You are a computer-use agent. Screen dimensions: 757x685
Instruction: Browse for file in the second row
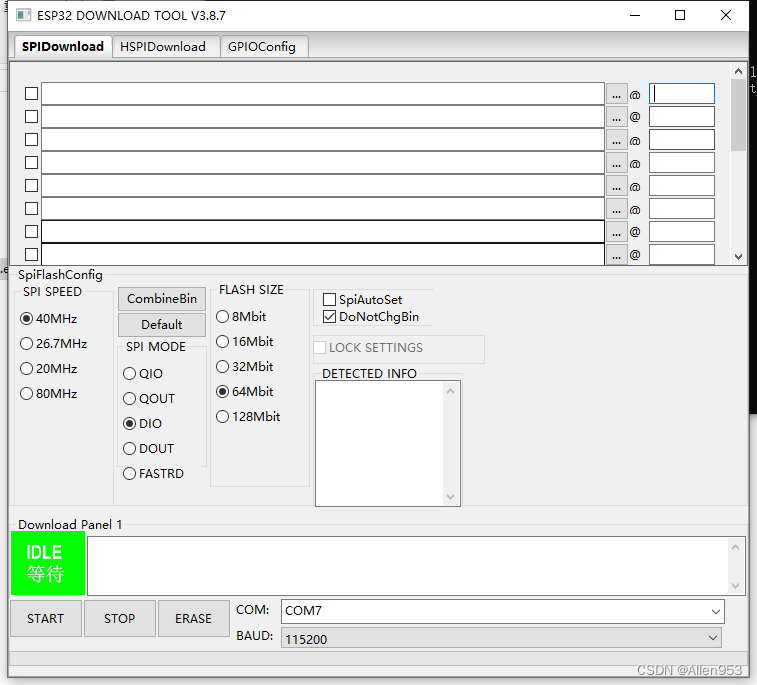(617, 117)
